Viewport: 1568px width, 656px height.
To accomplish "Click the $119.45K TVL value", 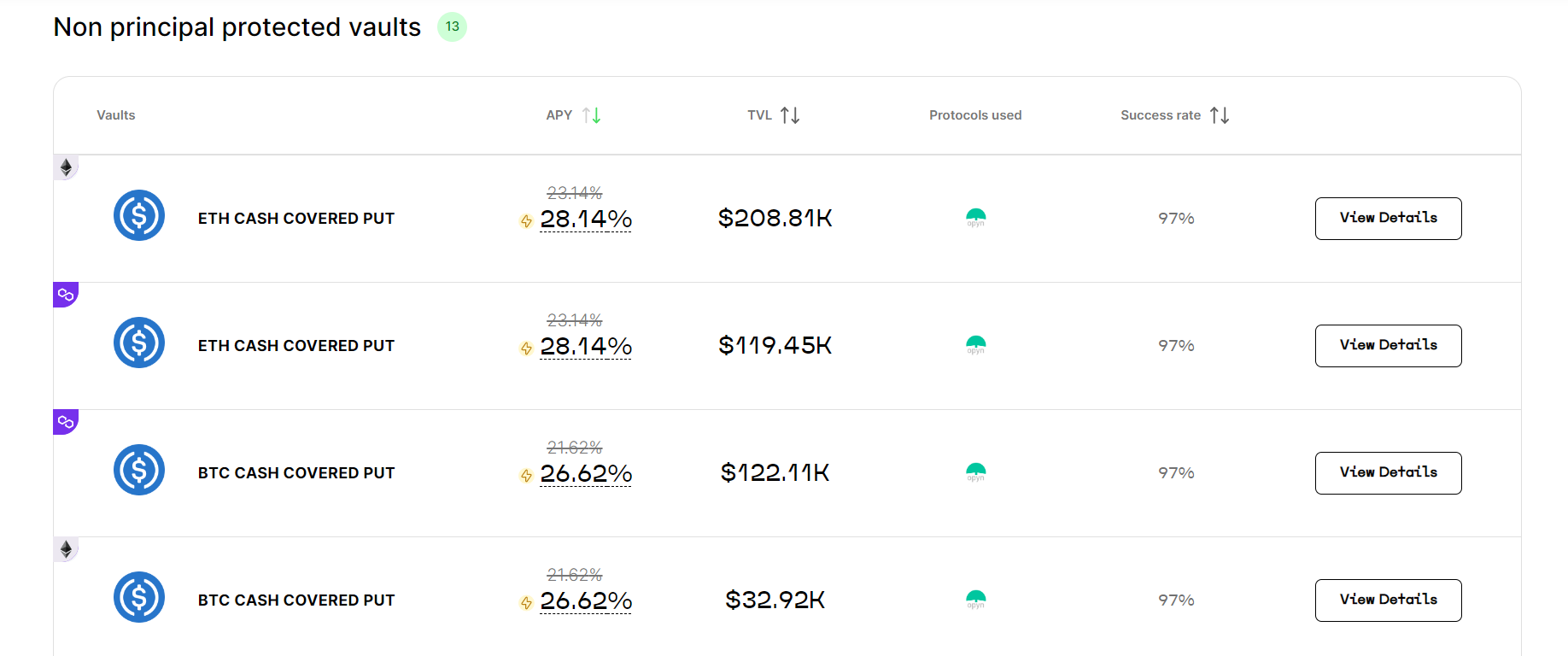I will coord(775,346).
